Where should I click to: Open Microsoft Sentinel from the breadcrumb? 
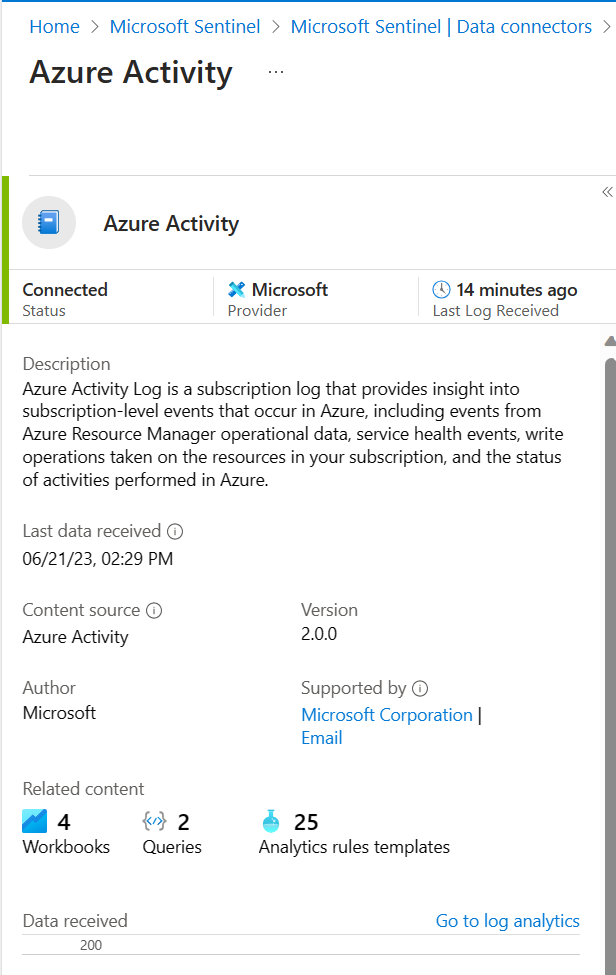pyautogui.click(x=184, y=27)
